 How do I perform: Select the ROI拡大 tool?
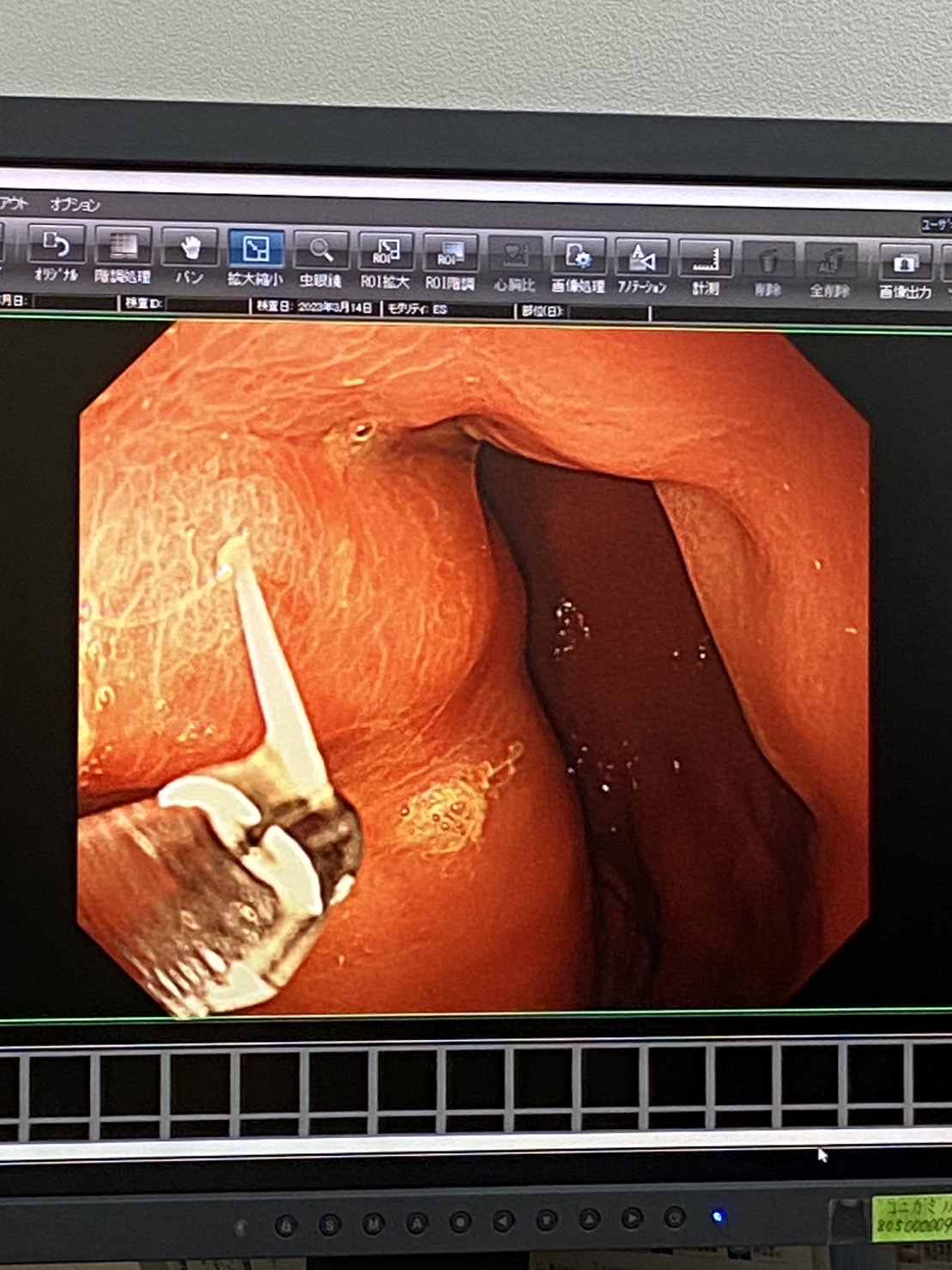[x=385, y=254]
